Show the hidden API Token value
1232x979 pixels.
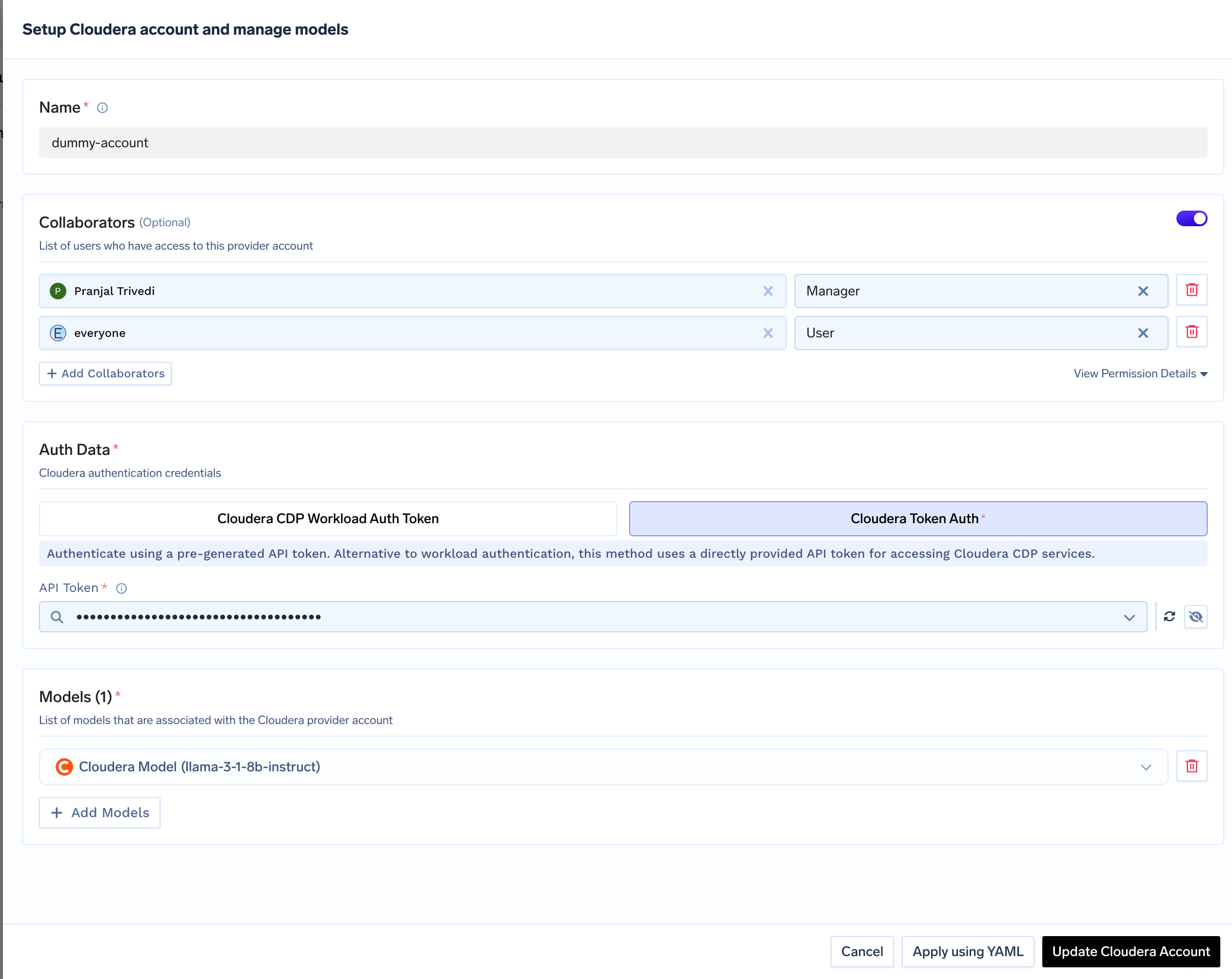[1196, 616]
